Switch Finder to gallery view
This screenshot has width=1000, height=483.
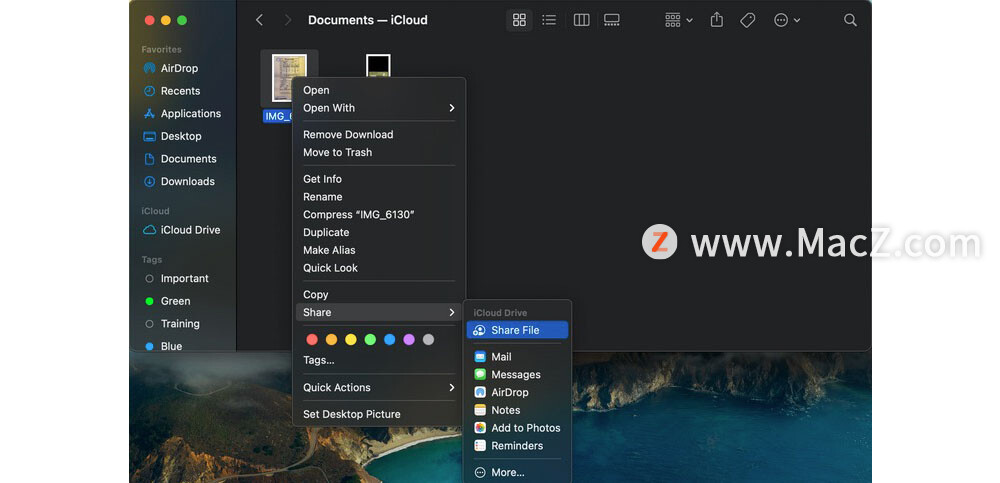click(612, 20)
